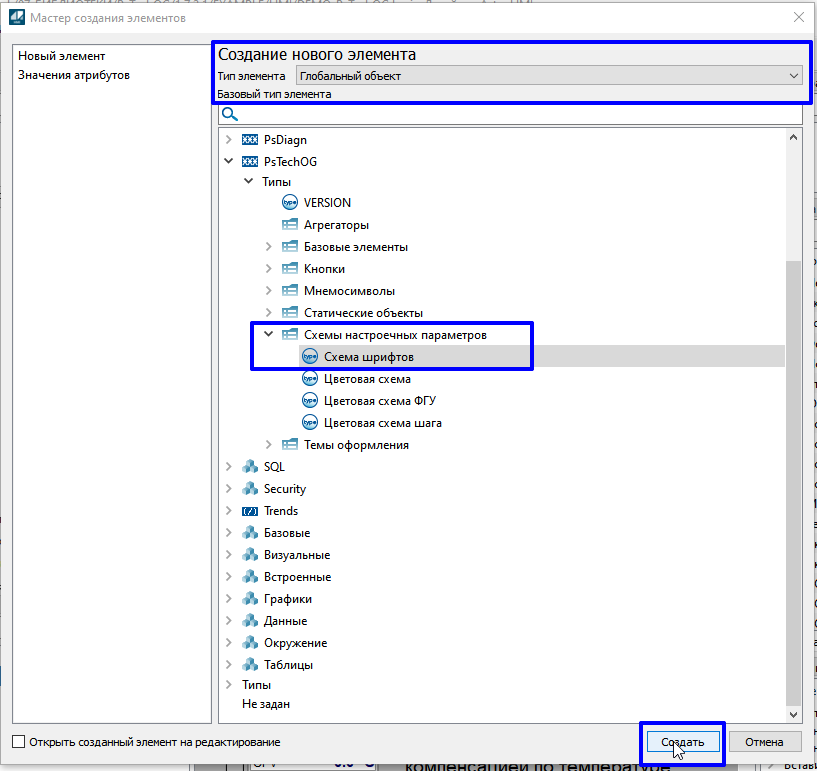The height and width of the screenshot is (771, 817).
Task: Click the Агрегаторы folder icon
Action: pos(290,225)
